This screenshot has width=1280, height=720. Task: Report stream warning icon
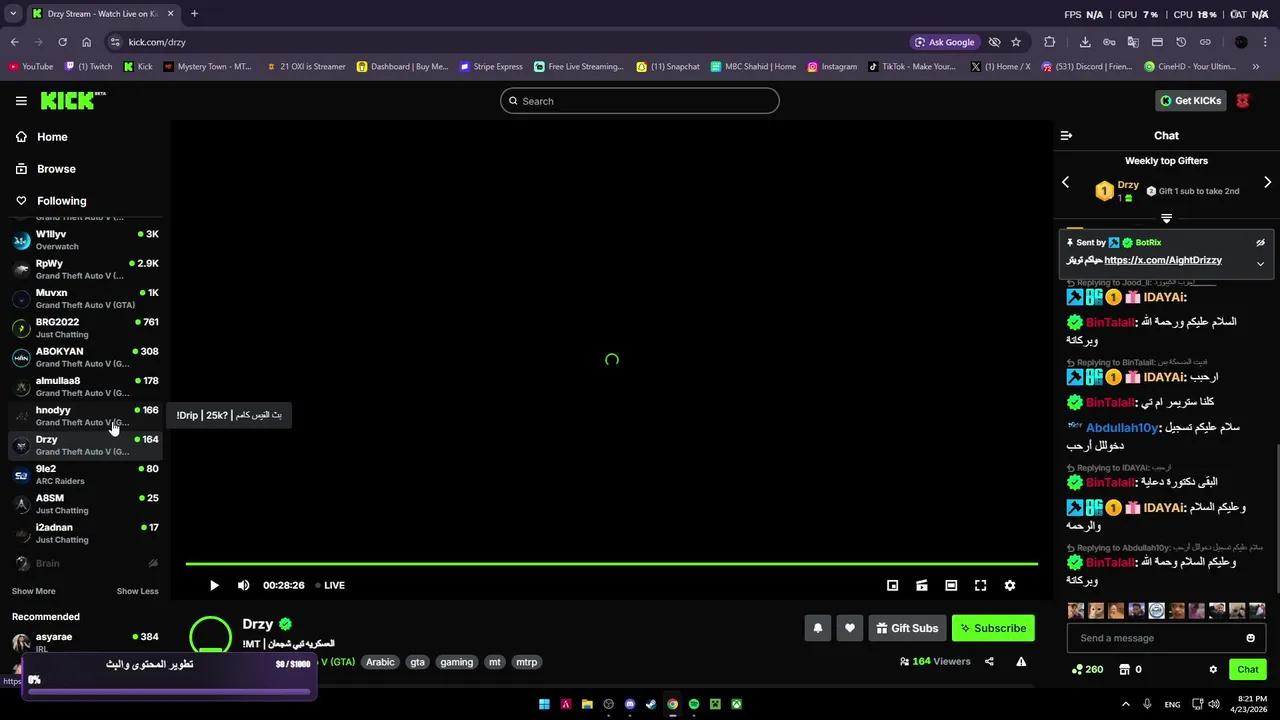1021,661
